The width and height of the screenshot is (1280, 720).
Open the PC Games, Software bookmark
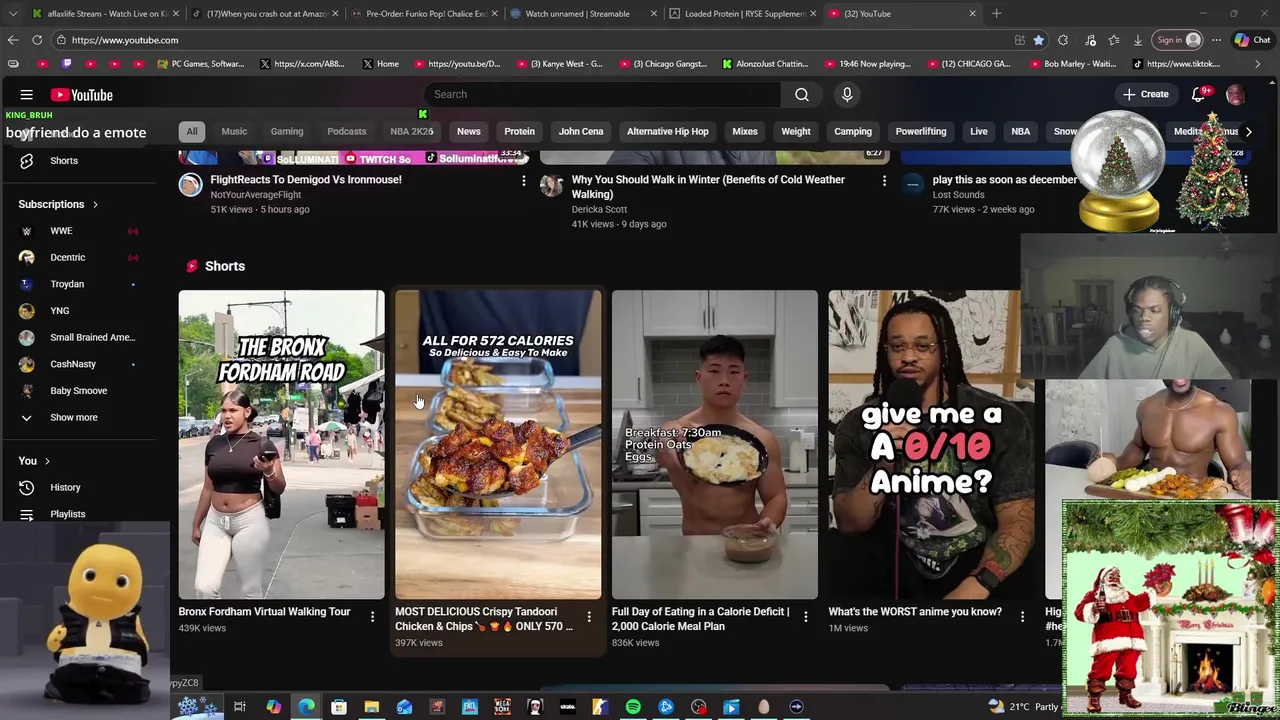coord(201,64)
